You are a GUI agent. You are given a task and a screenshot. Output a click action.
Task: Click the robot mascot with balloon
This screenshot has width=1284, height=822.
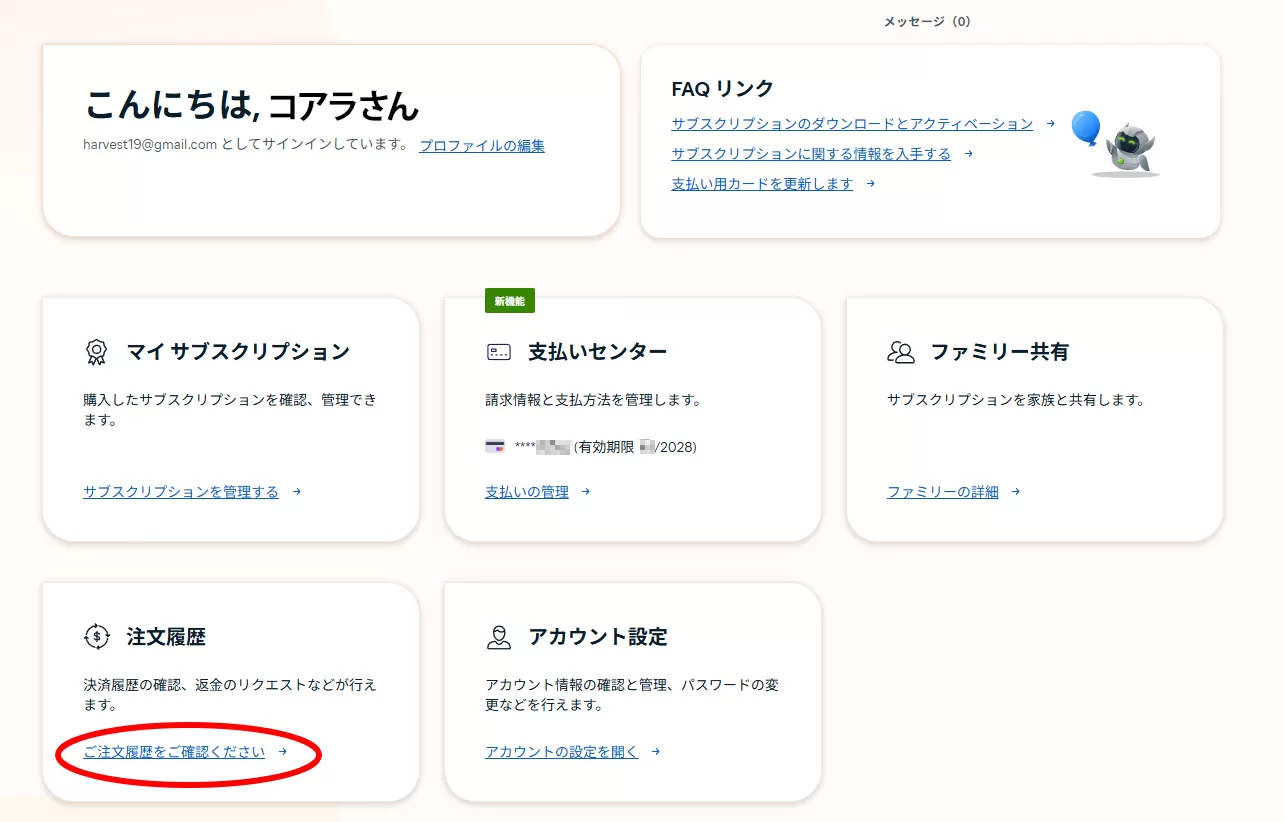click(x=1118, y=145)
